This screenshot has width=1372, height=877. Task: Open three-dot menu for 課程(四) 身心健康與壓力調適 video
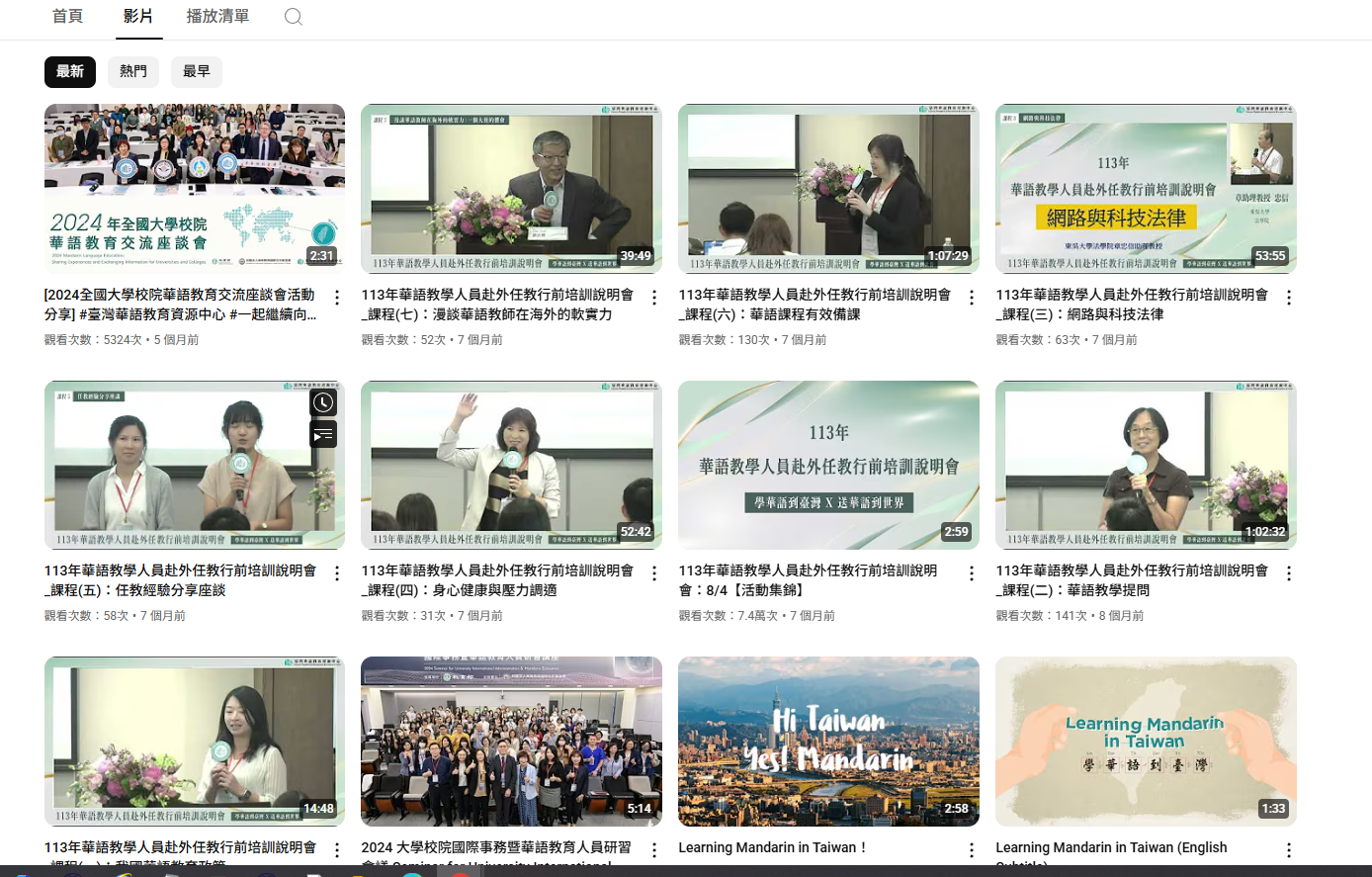tap(654, 573)
